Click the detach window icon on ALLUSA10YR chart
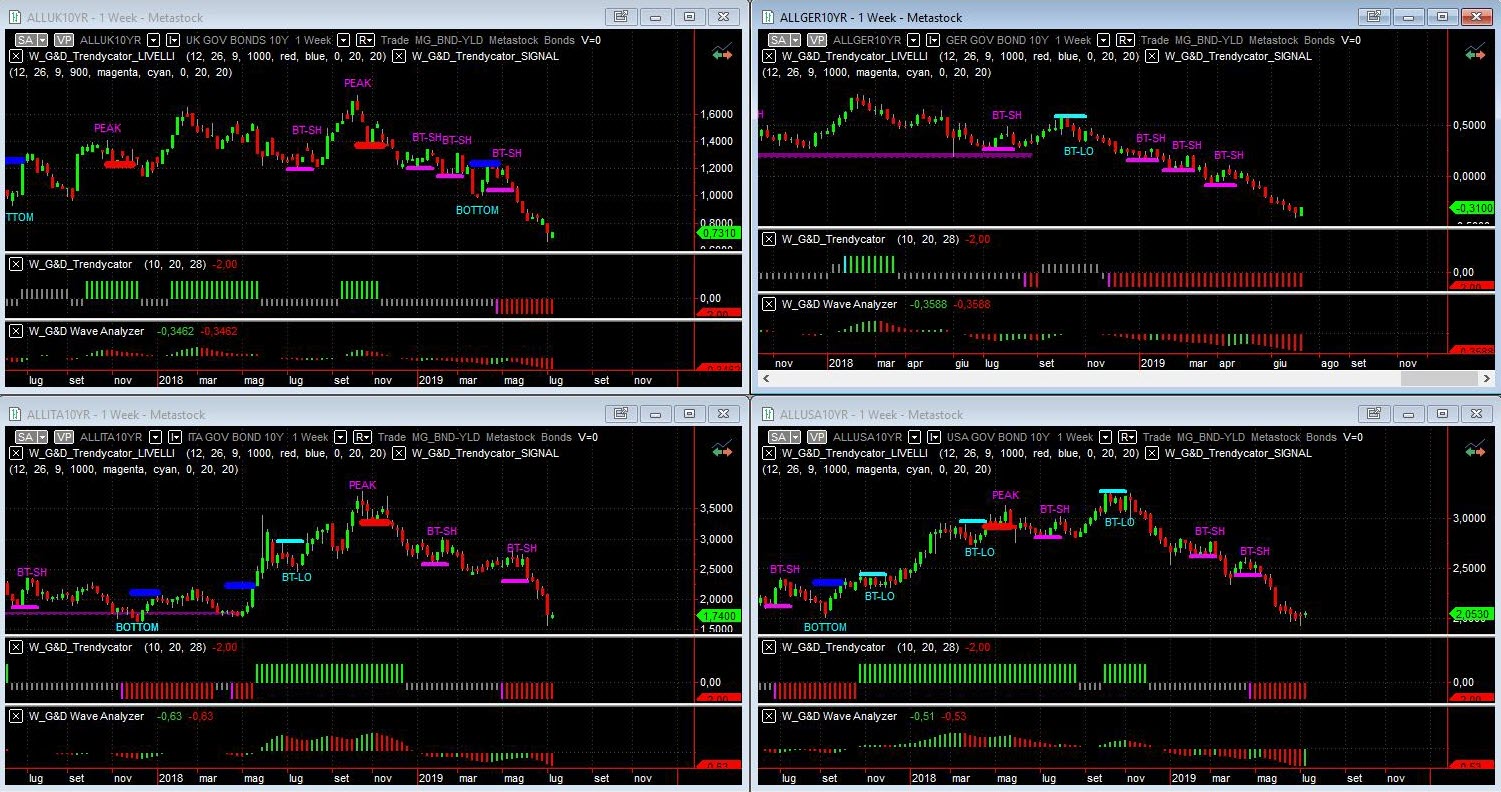 point(1374,414)
